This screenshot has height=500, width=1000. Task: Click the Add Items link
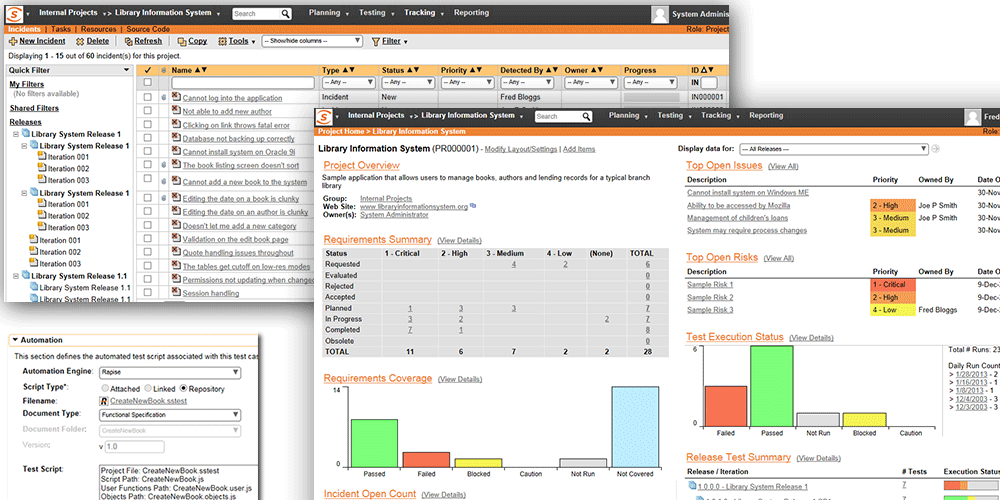[579, 149]
